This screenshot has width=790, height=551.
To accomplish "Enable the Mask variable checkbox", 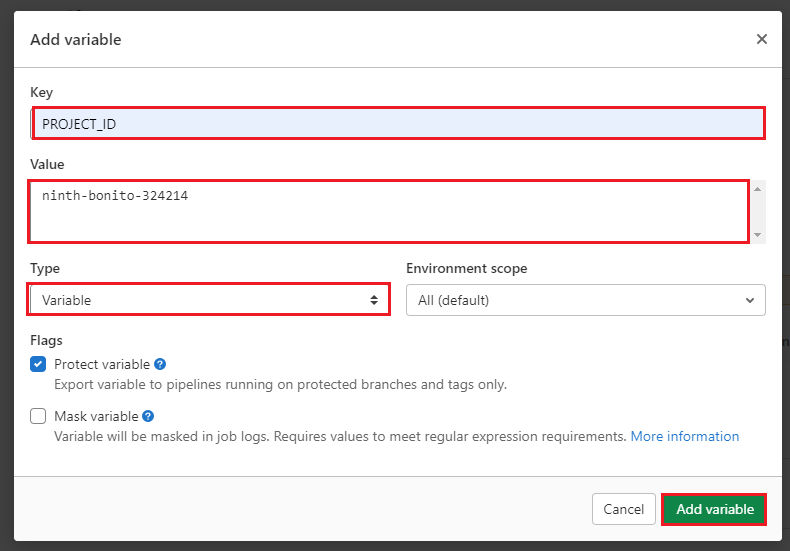I will tap(38, 416).
